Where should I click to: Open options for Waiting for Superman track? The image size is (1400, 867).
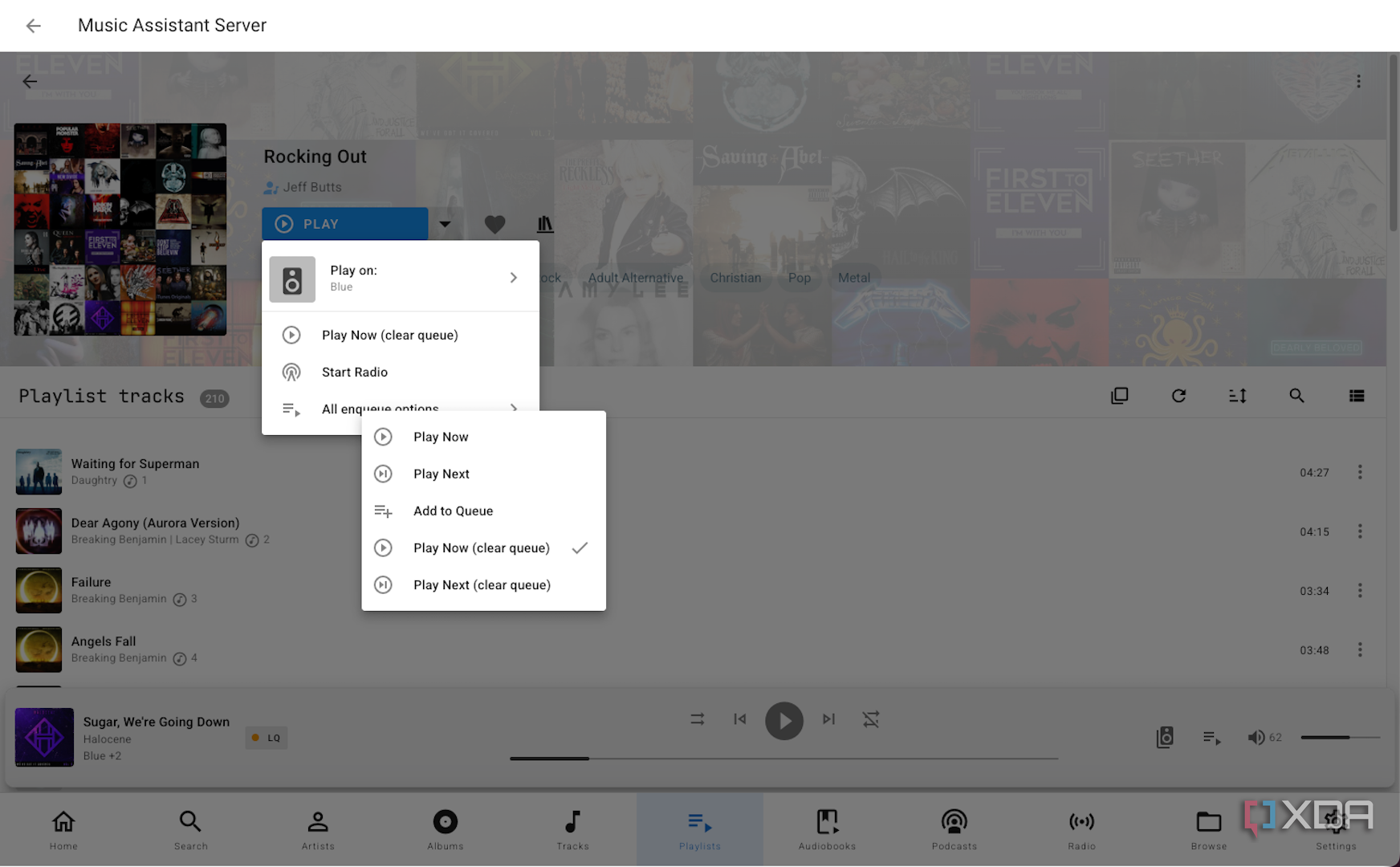click(x=1360, y=472)
